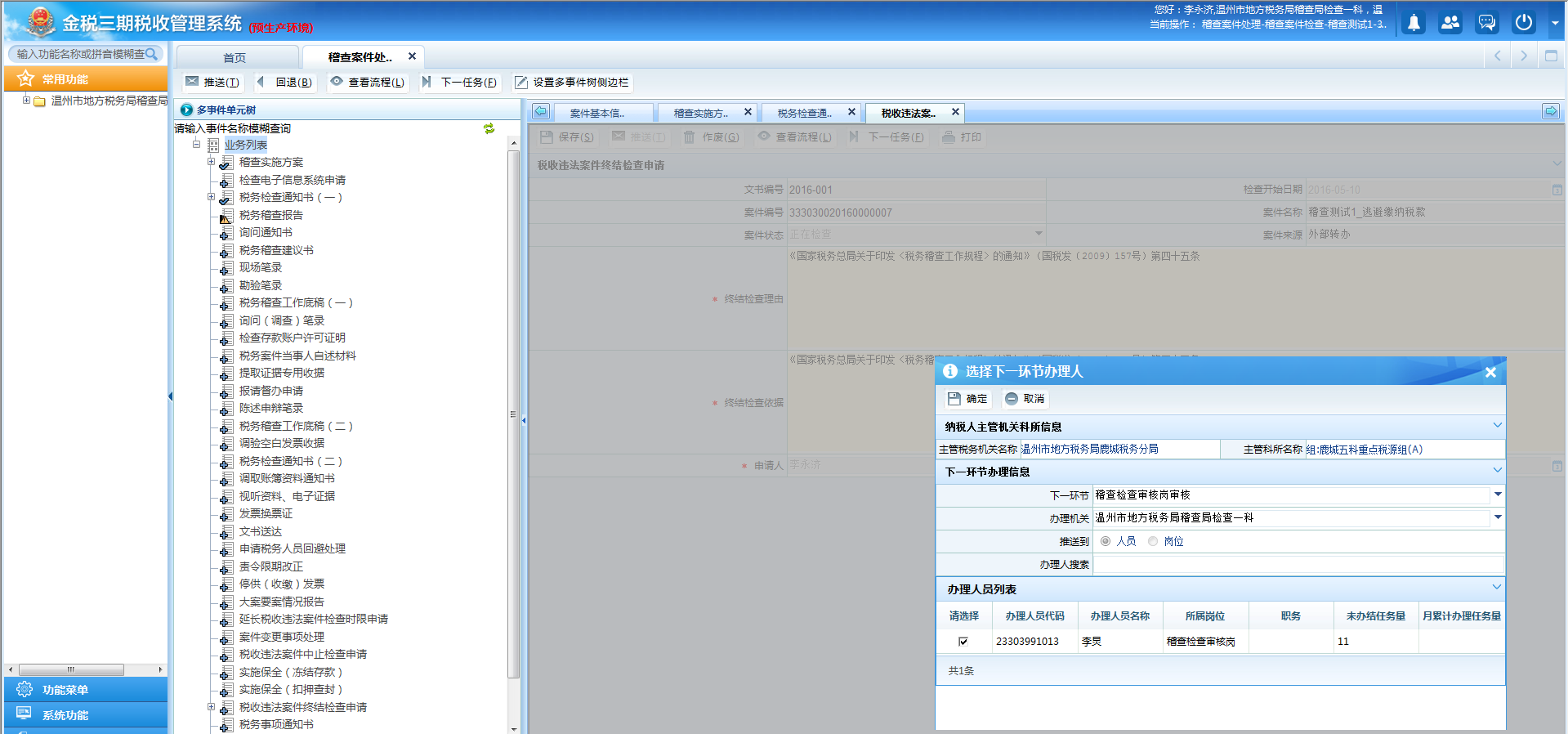Viewport: 1568px width, 734px height.
Task: Select 询问通知书 tree item
Action: point(266,232)
